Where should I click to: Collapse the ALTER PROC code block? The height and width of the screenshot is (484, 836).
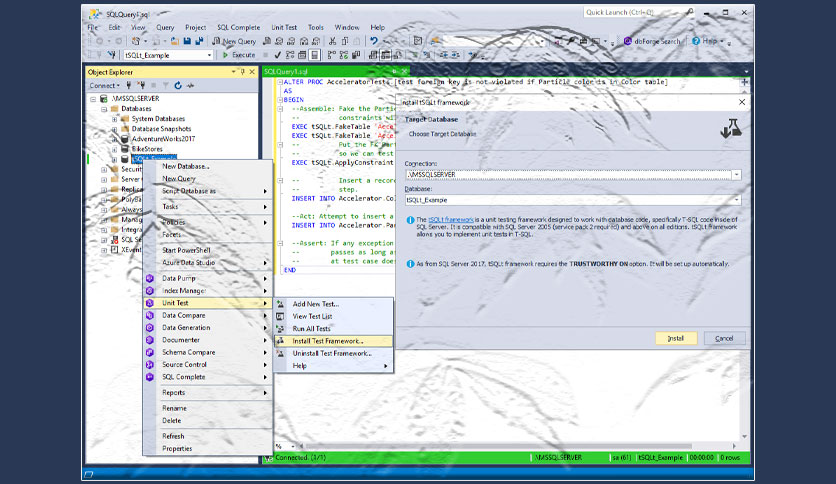[x=280, y=82]
